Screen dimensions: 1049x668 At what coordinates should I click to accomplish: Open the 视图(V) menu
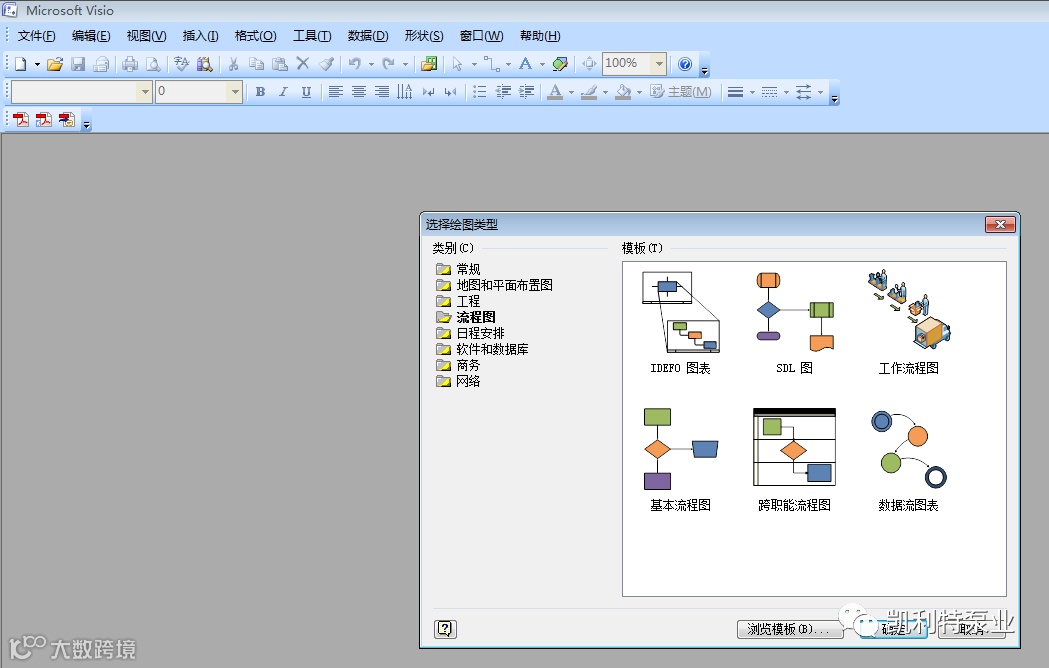(147, 36)
